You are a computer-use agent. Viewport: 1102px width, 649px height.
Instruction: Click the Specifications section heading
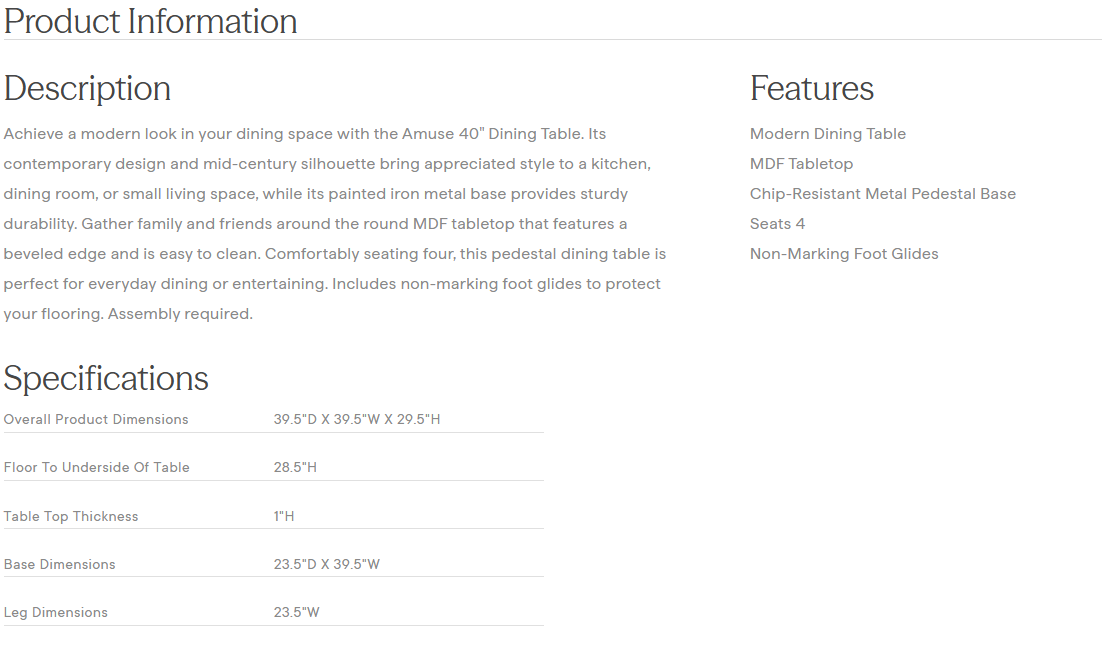pyautogui.click(x=106, y=378)
